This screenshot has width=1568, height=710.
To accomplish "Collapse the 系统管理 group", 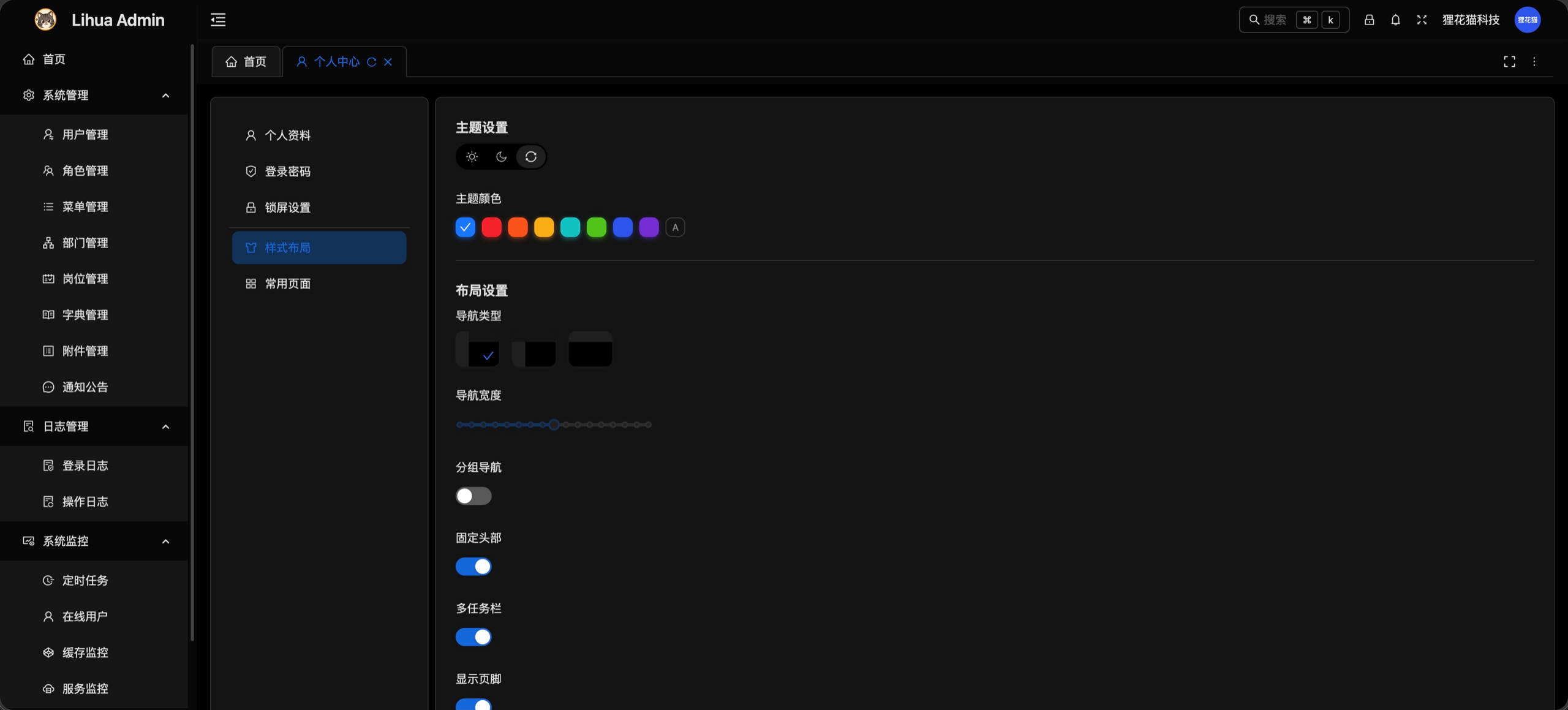I will click(x=94, y=96).
